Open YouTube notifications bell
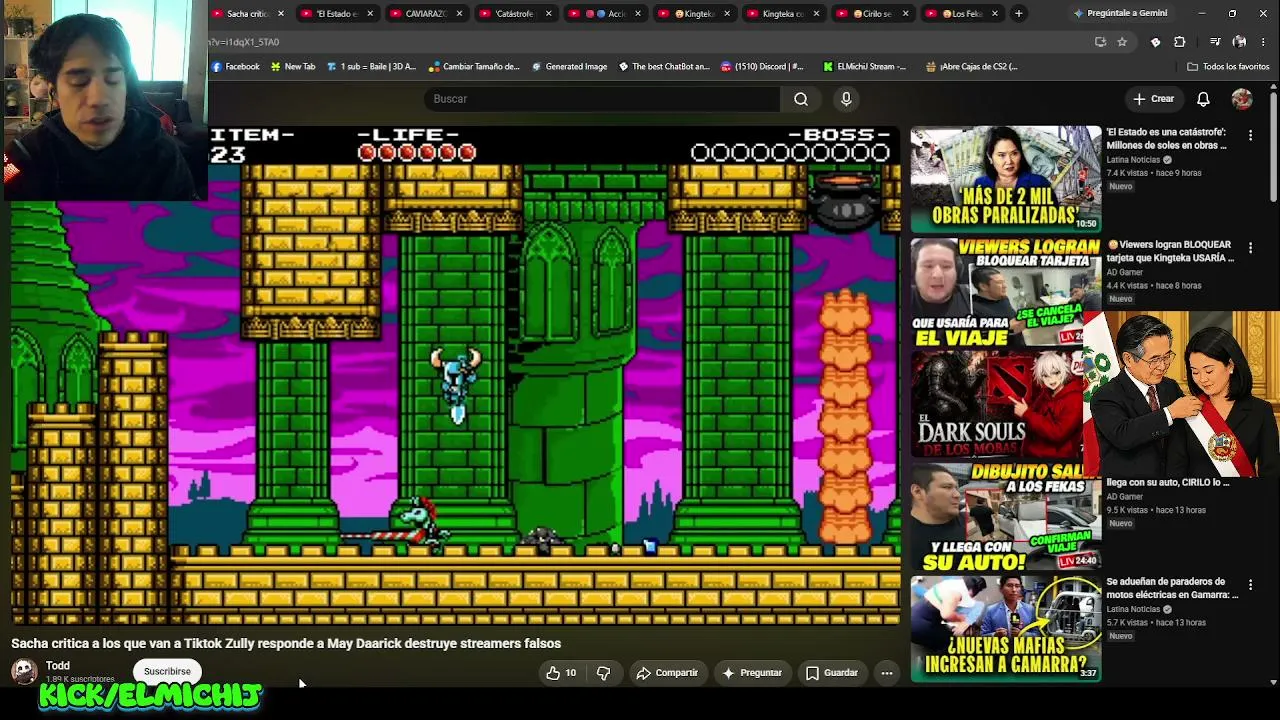The width and height of the screenshot is (1280, 720). (1203, 99)
